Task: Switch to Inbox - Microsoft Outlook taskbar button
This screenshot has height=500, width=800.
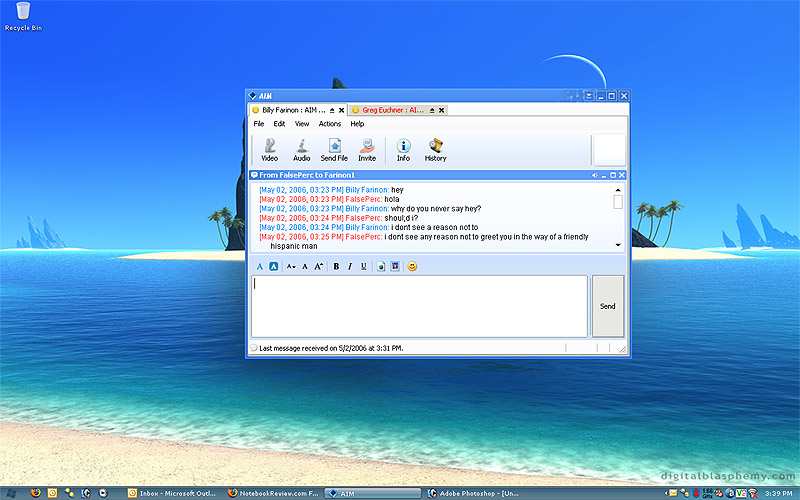Action: pyautogui.click(x=172, y=493)
